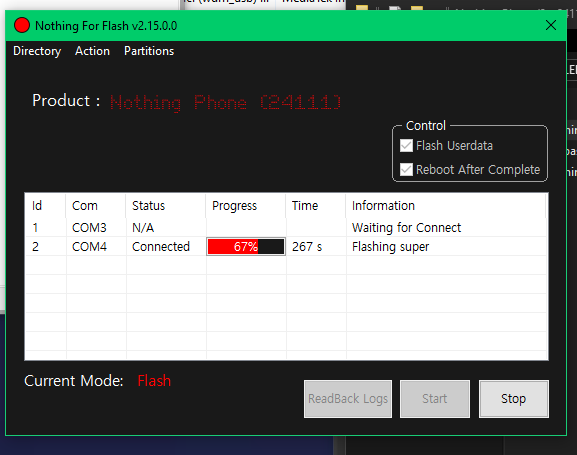The height and width of the screenshot is (455, 577).
Task: Click the 267 s time value
Action: (x=307, y=247)
